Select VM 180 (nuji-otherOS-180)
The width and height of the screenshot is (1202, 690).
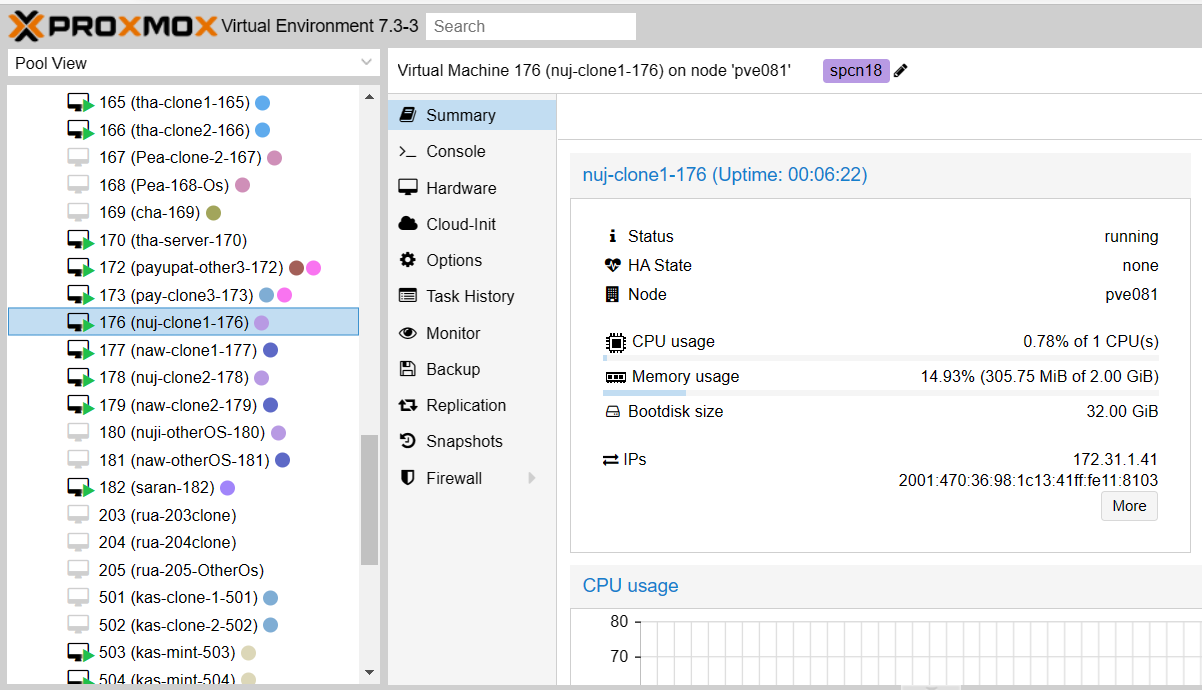point(183,432)
